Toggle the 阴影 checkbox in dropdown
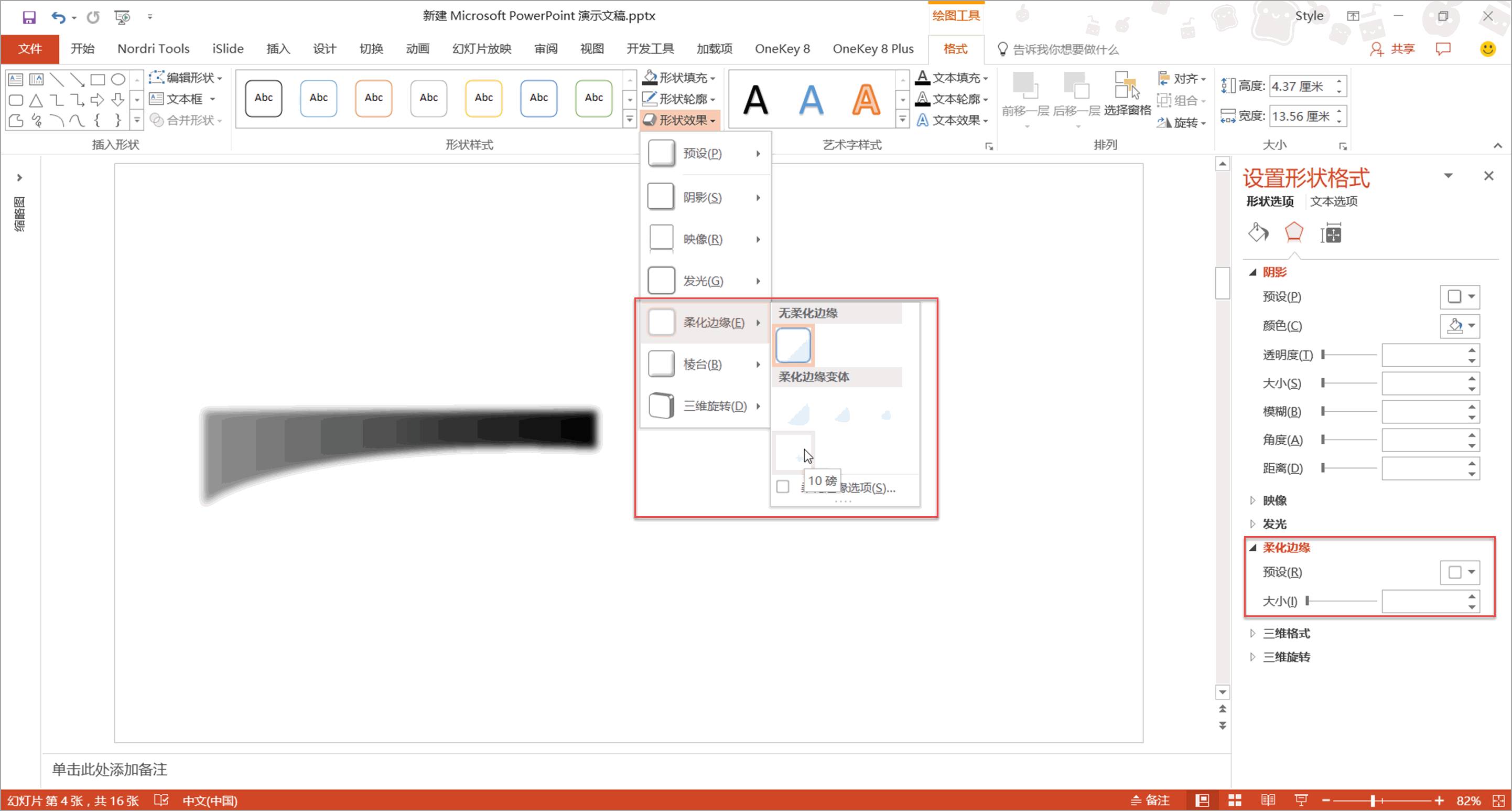The image size is (1512, 811). point(661,196)
